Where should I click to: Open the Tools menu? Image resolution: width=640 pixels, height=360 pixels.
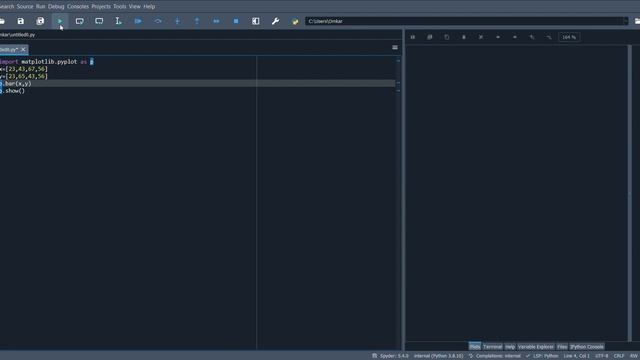pos(120,7)
